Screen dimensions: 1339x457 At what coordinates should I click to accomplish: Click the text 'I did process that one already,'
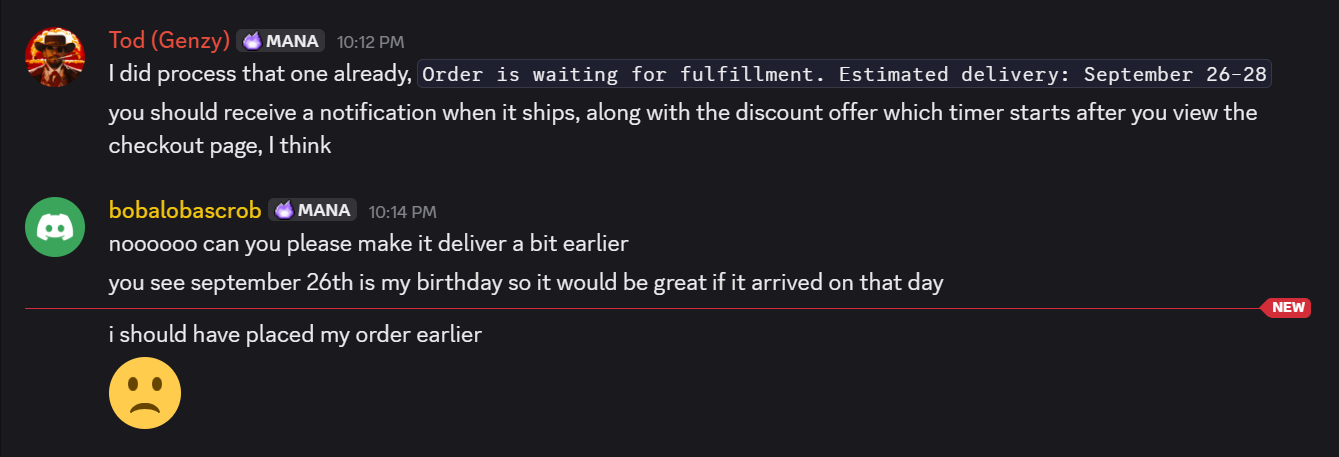(260, 74)
